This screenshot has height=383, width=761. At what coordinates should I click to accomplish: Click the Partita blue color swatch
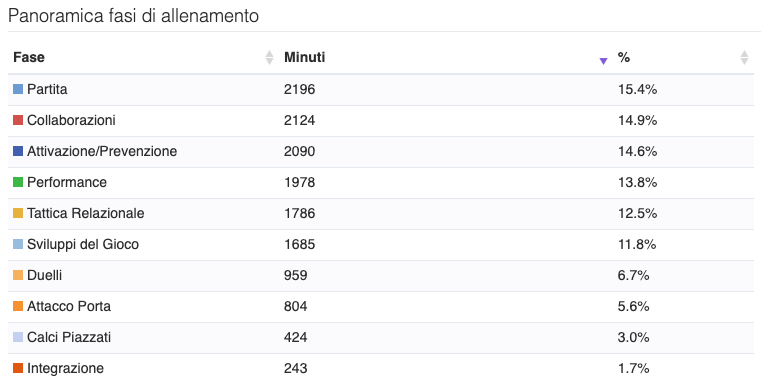click(x=18, y=89)
